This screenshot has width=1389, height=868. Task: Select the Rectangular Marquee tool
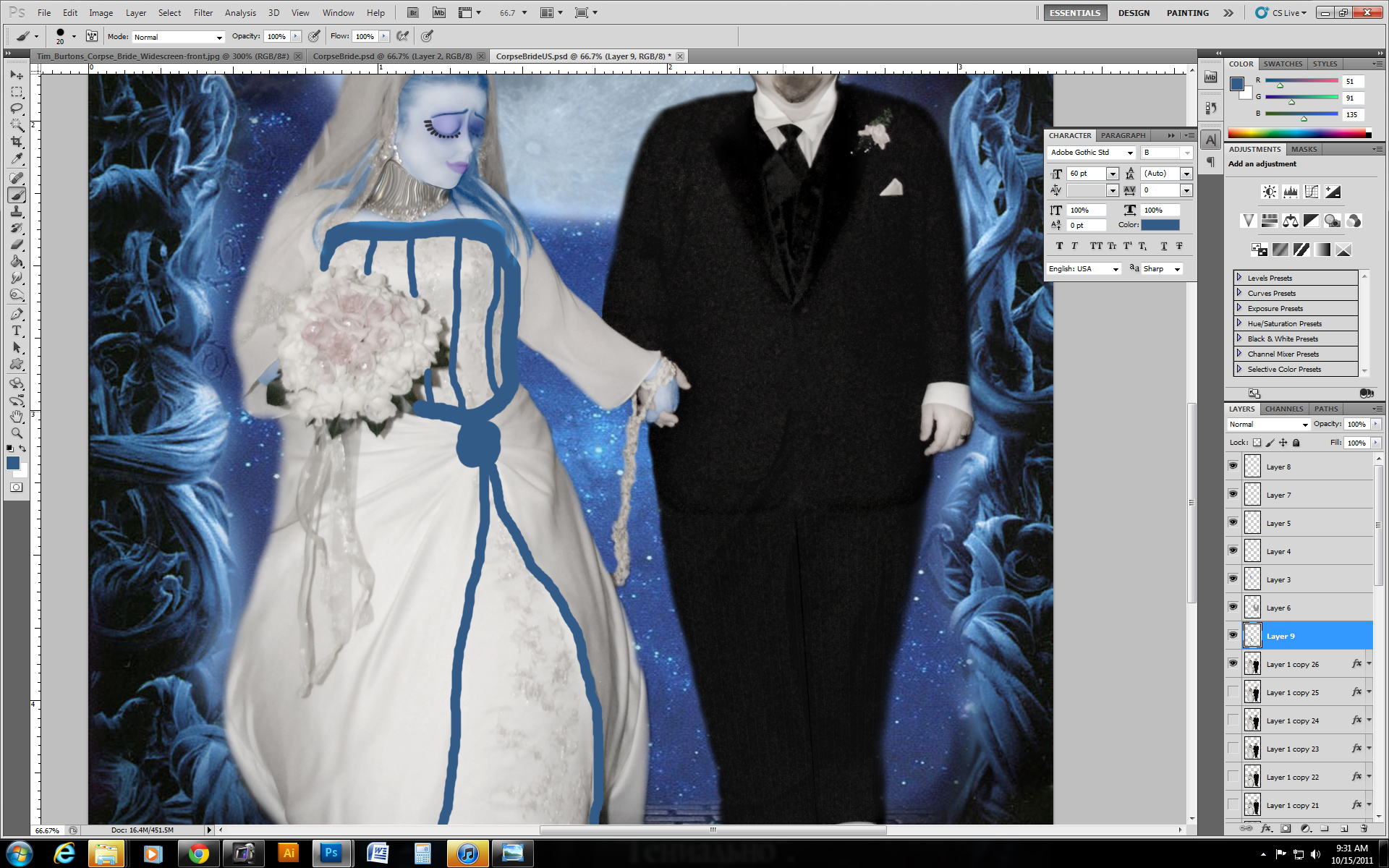pyautogui.click(x=17, y=92)
